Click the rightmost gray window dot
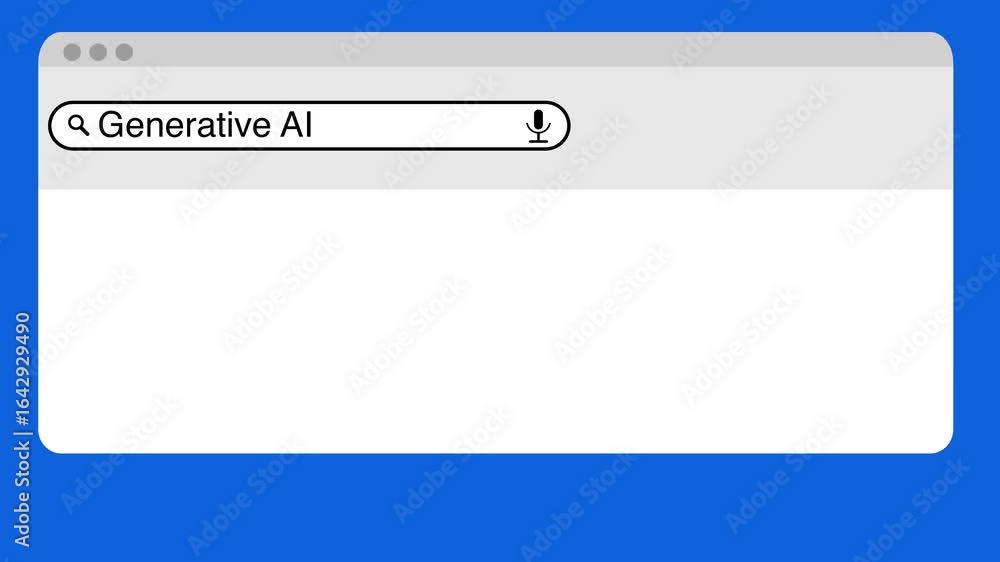Screen dimensions: 1000x562 (x=124, y=52)
